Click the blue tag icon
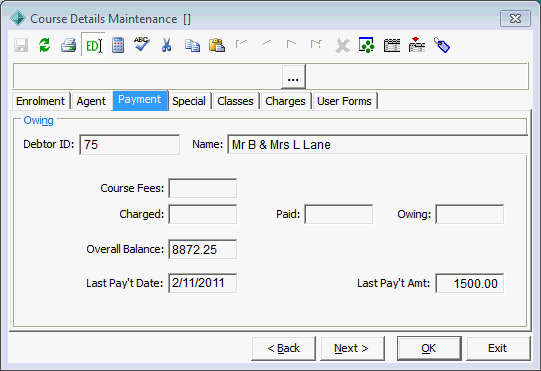Screen dimensions: 541x371 pyautogui.click(x=442, y=45)
